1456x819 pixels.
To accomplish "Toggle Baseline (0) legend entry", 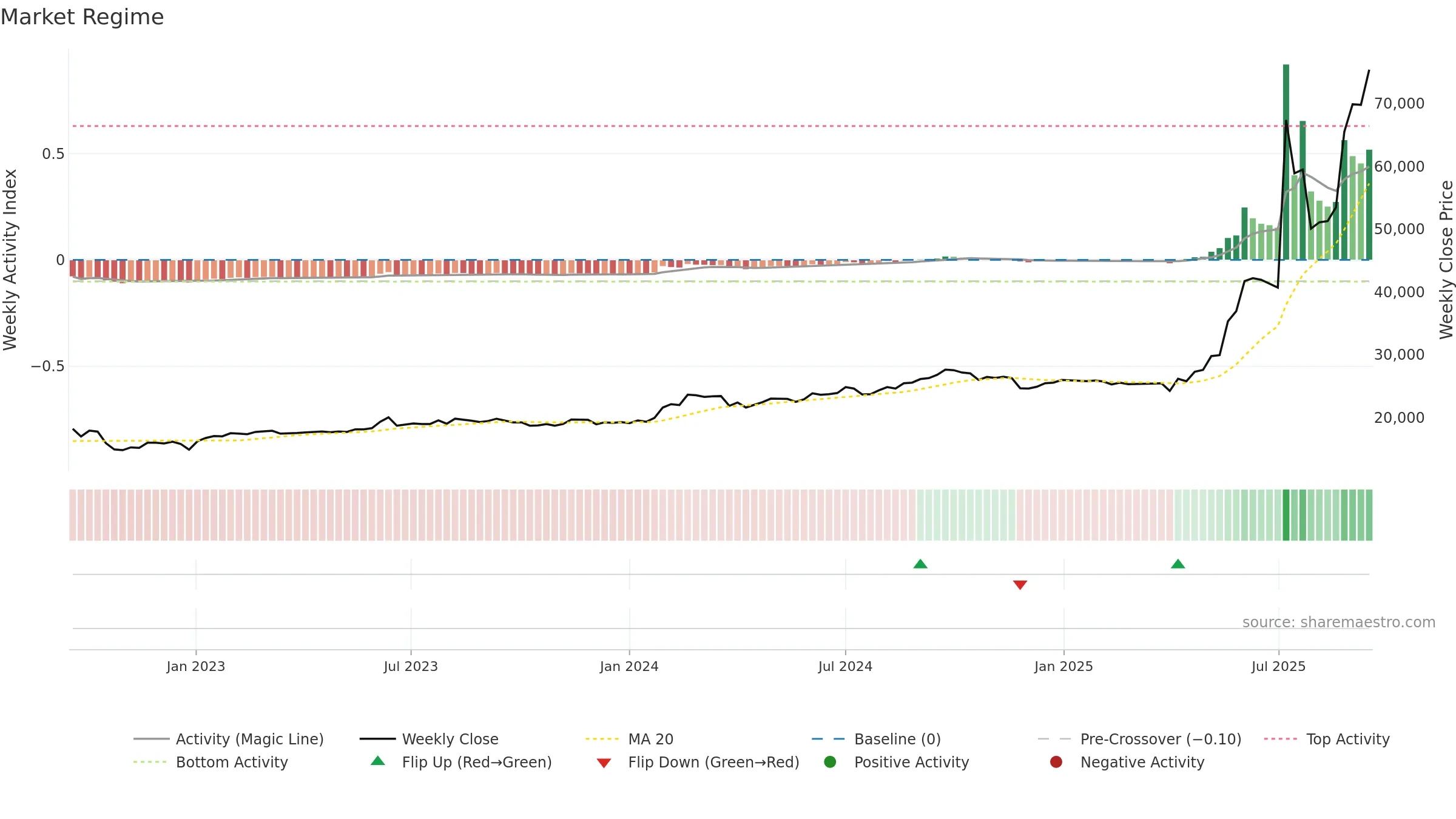I will [876, 739].
